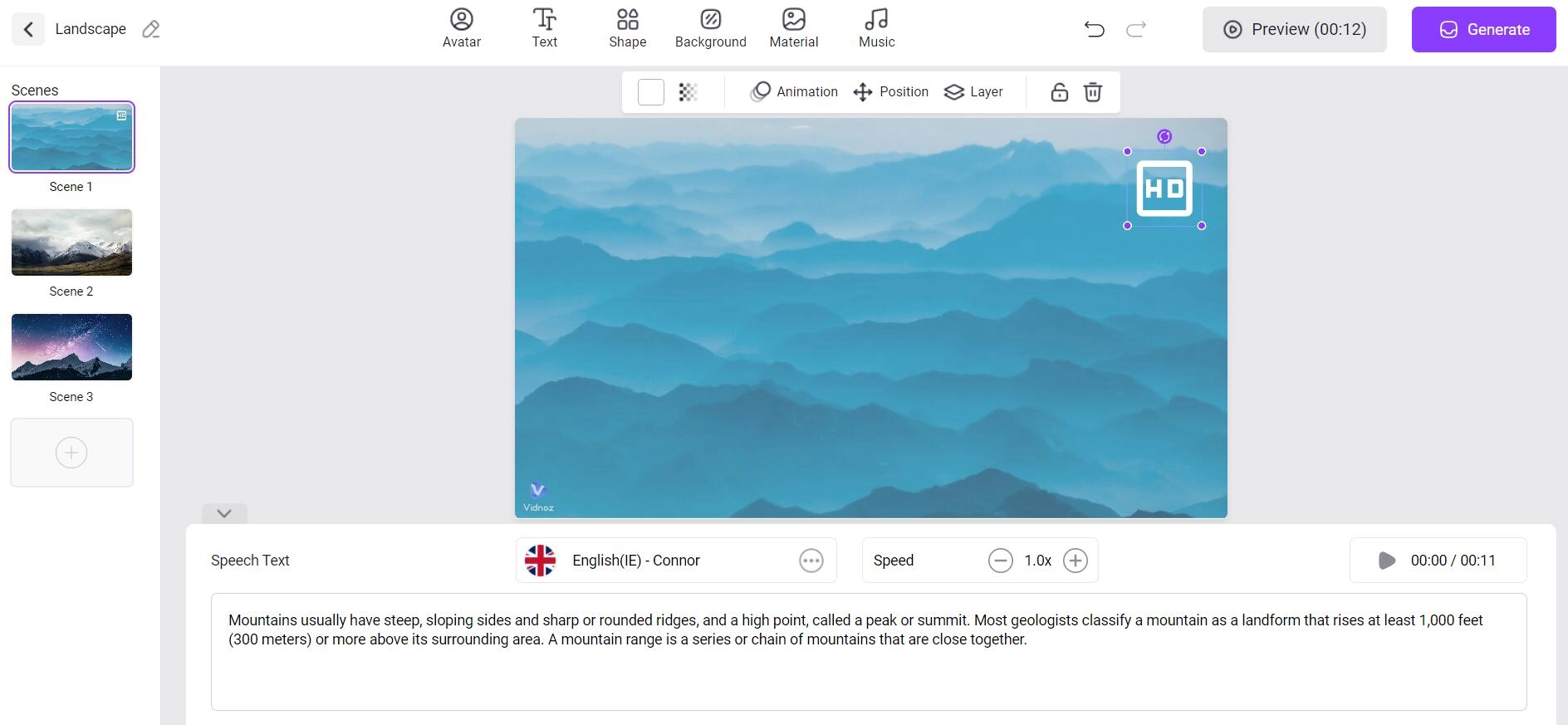
Task: Increase speech speed with plus button
Action: 1075,561
